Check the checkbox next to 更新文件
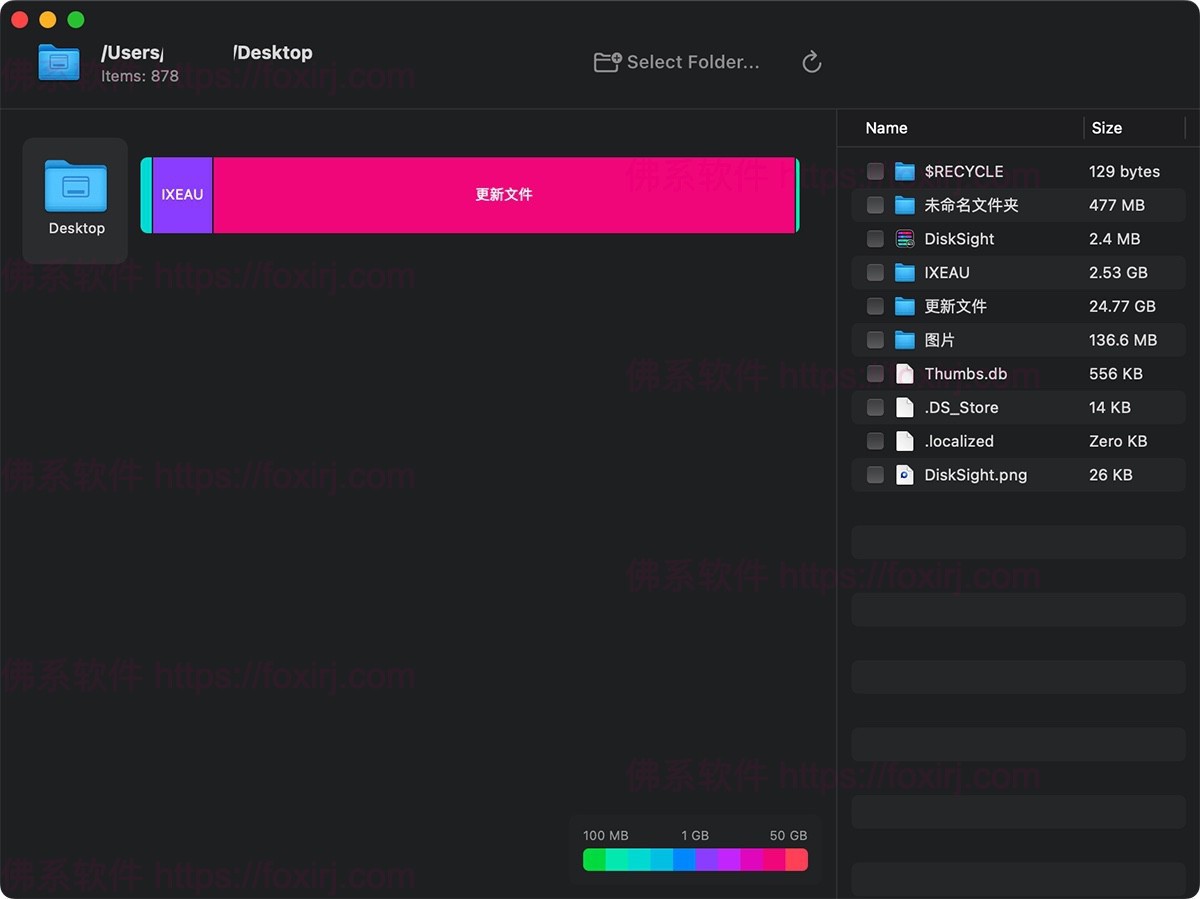The height and width of the screenshot is (899, 1200). click(875, 306)
